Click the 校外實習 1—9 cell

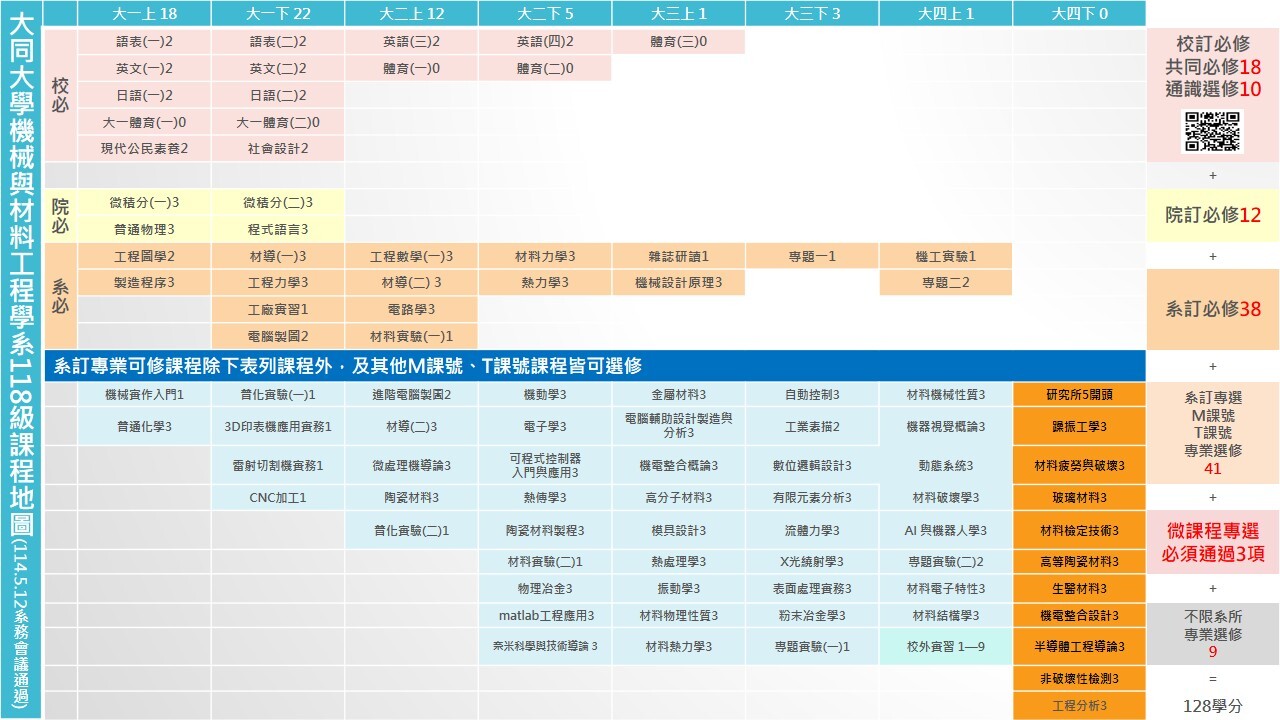point(945,646)
